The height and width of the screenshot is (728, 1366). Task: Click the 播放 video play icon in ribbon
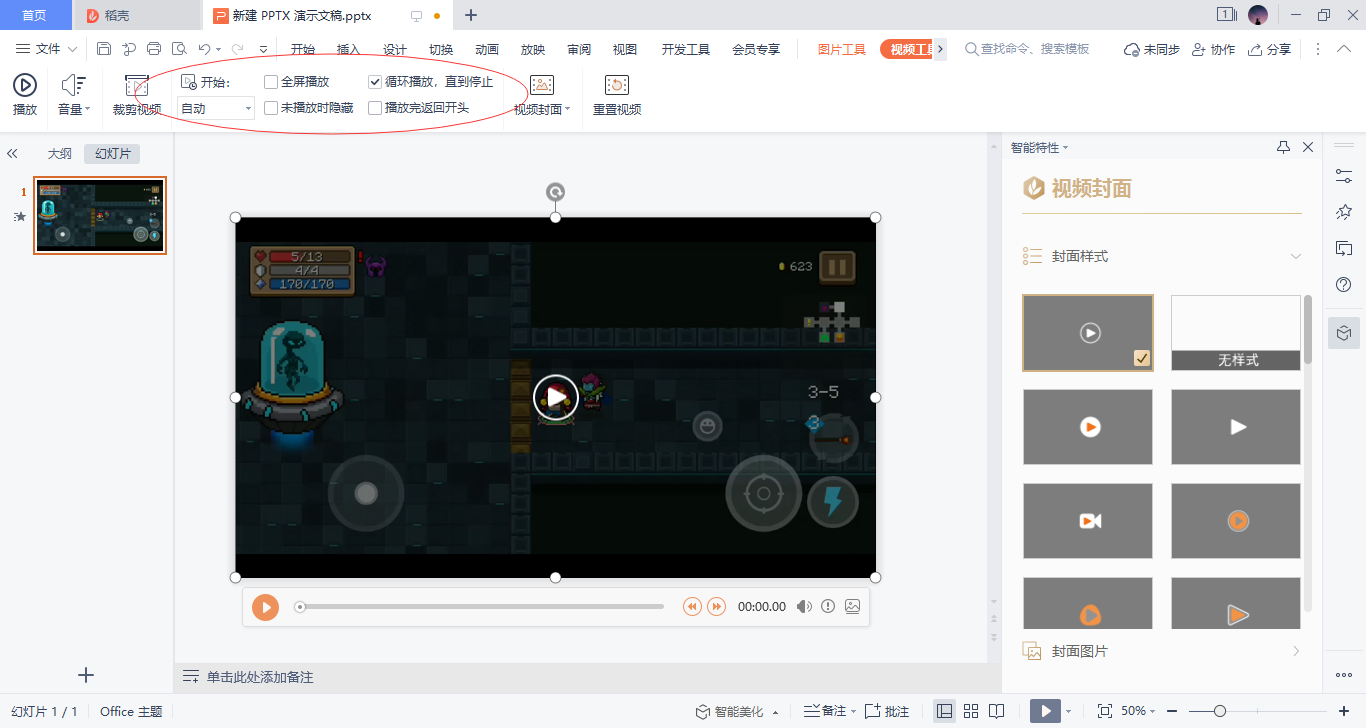coord(25,86)
